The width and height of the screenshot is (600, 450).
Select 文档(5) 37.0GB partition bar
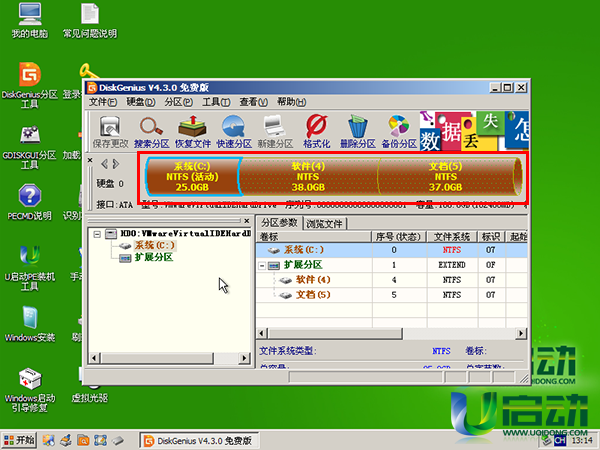tap(446, 177)
